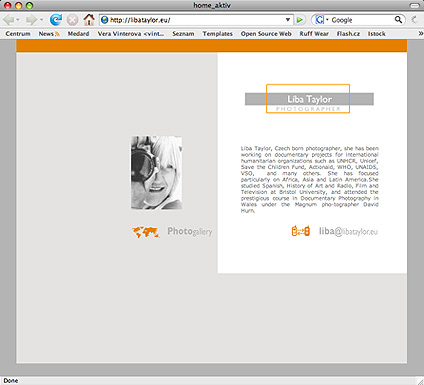Click the Stop loading icon
This screenshot has height=385, width=424.
click(72, 20)
